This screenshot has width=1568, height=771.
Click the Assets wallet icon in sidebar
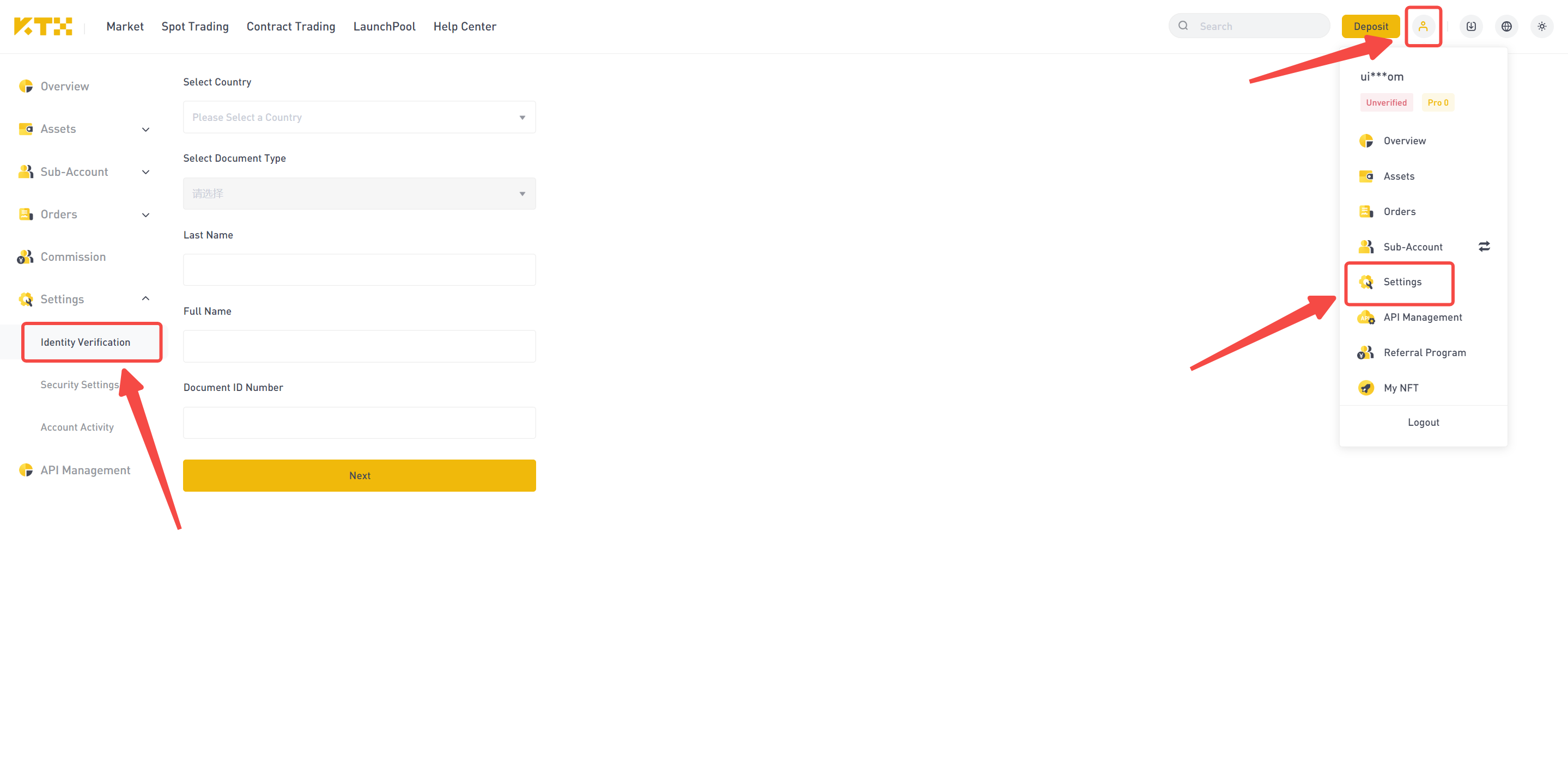[26, 129]
